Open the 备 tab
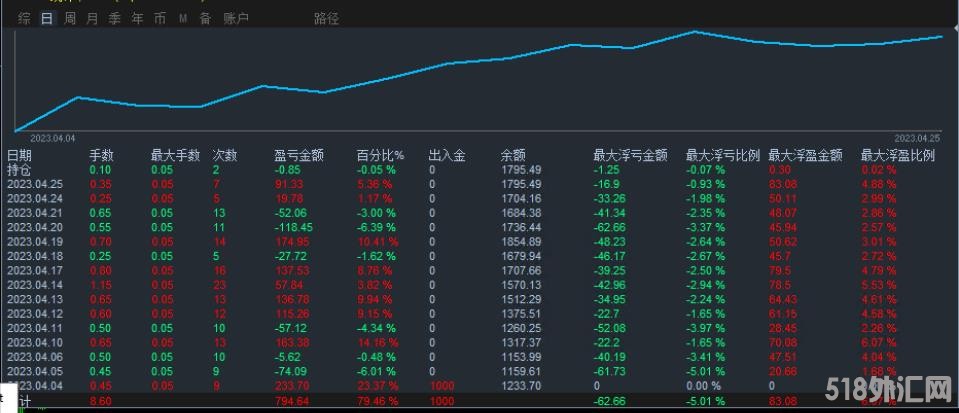This screenshot has width=959, height=413. 206,18
